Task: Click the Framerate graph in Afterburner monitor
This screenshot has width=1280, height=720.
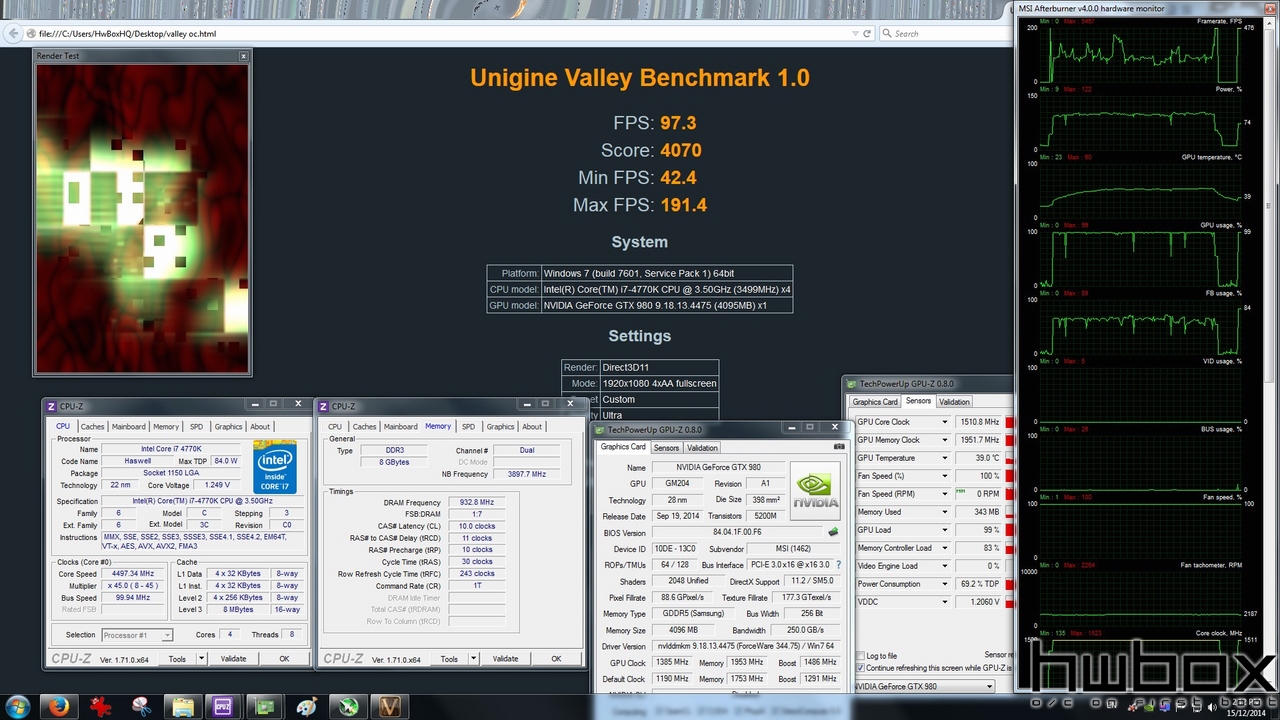Action: [x=1139, y=55]
